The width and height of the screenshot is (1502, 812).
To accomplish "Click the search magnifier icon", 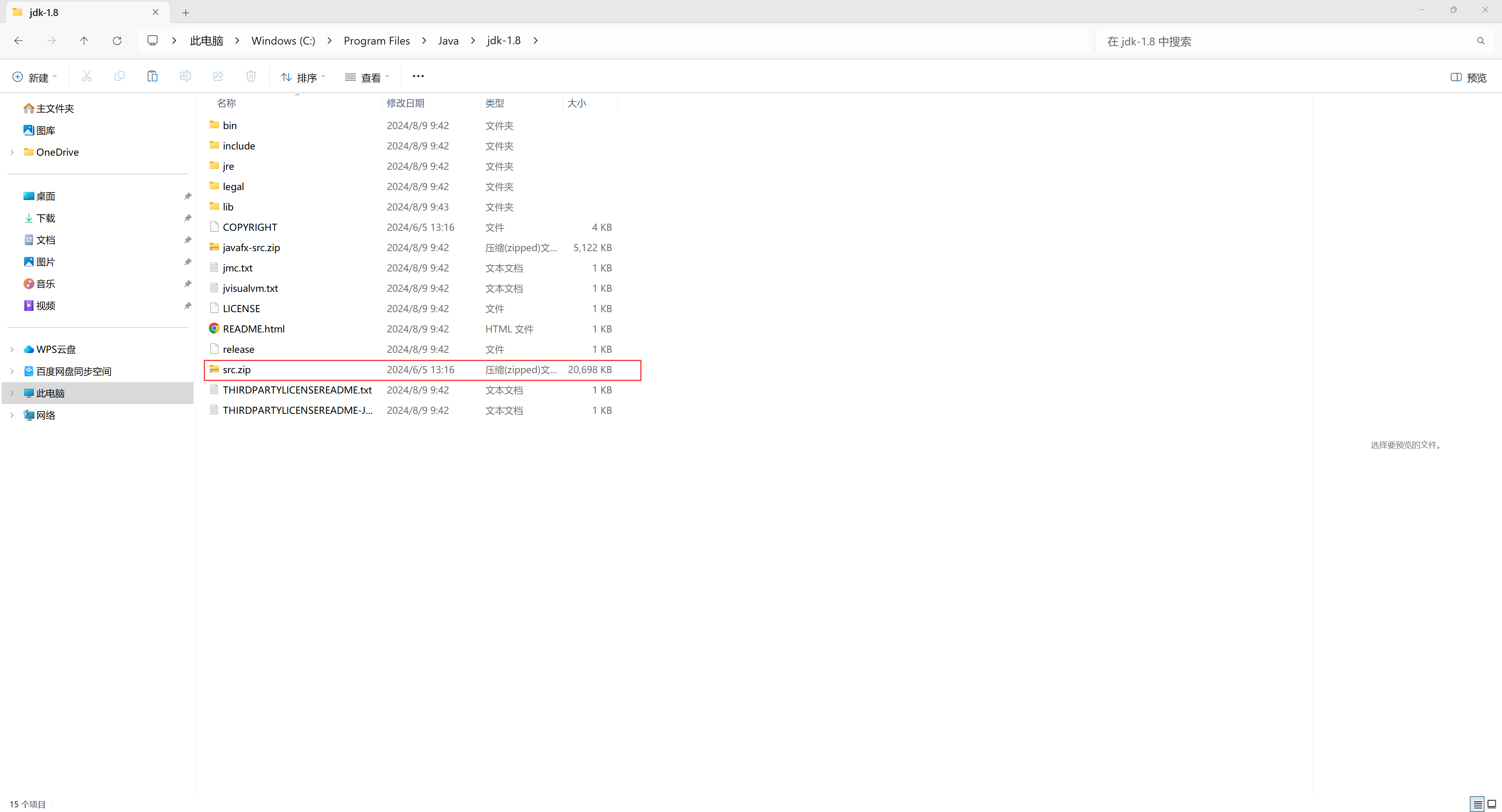I will [1480, 41].
